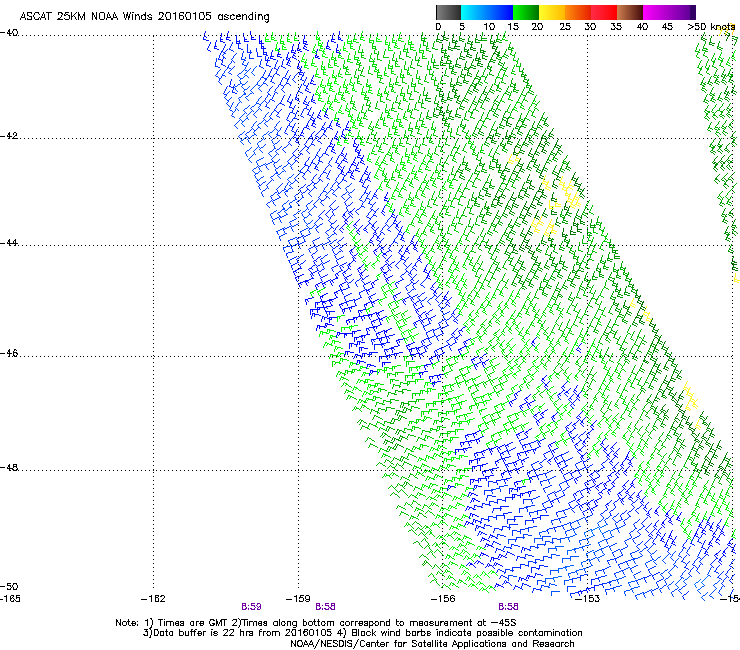Click the blue 10-15 knots legend swatch

coord(500,12)
